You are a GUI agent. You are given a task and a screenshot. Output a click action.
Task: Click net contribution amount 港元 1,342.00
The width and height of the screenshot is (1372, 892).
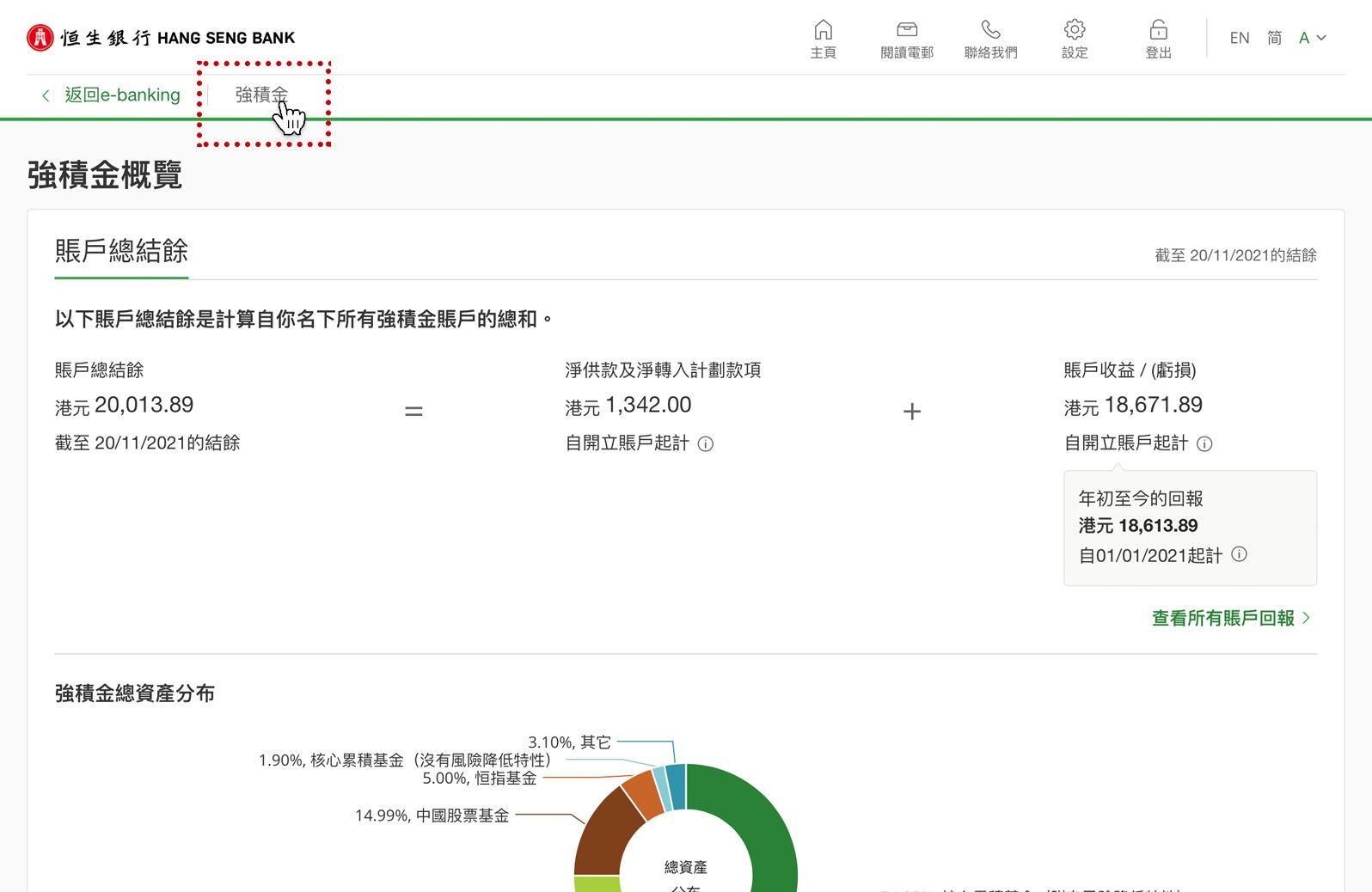tap(628, 405)
